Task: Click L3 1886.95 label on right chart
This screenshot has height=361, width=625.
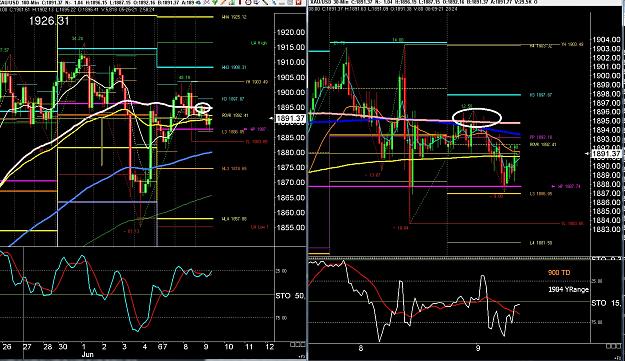Action: 541,194
